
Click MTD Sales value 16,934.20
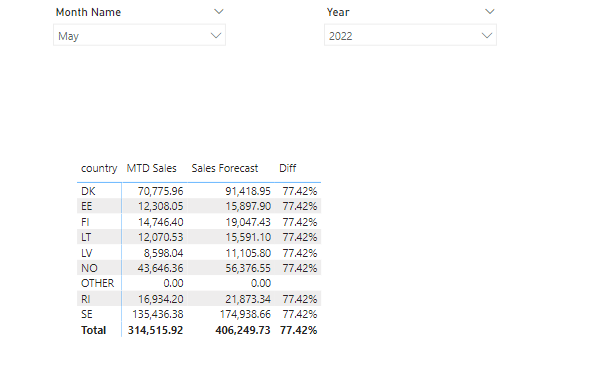[x=160, y=299]
